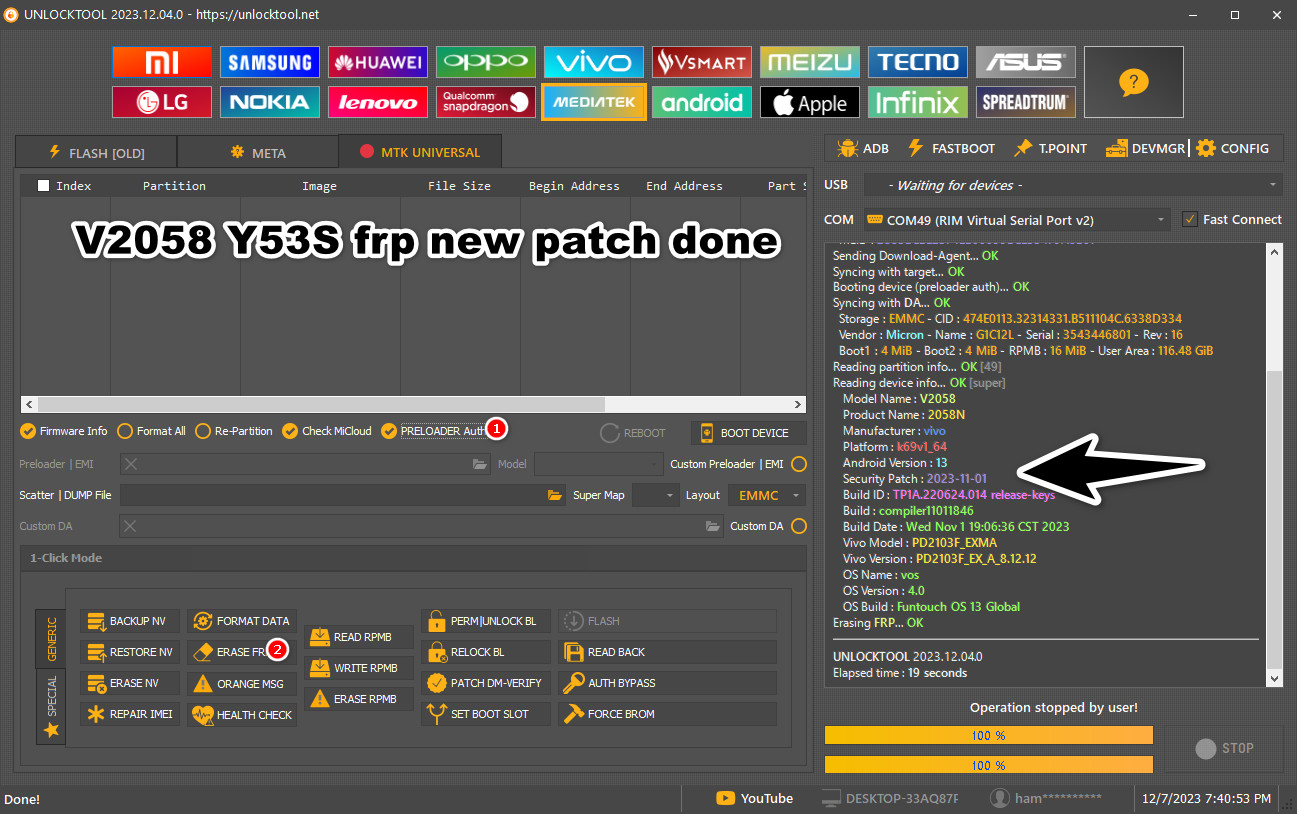The image size is (1297, 814).
Task: Open YouTube link in status bar
Action: click(x=754, y=798)
